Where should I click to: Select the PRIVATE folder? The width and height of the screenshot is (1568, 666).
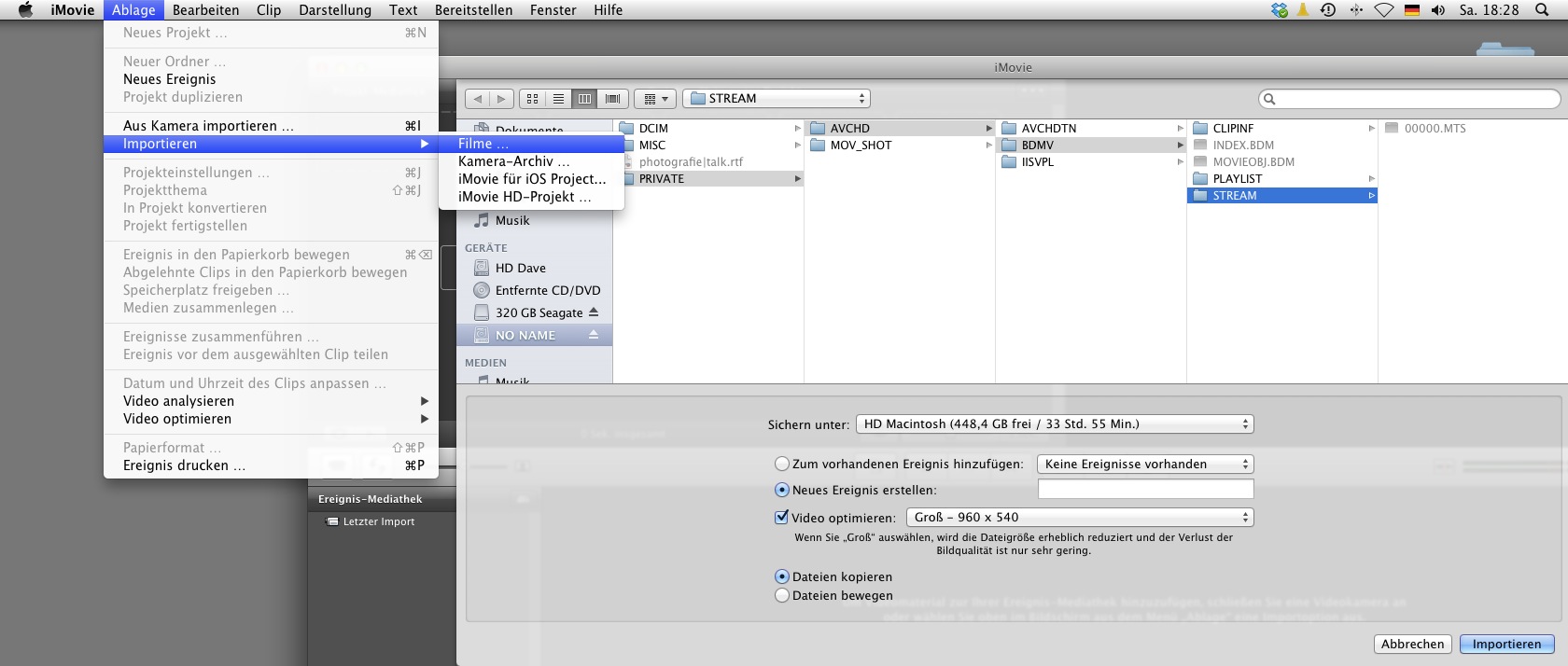(x=709, y=179)
